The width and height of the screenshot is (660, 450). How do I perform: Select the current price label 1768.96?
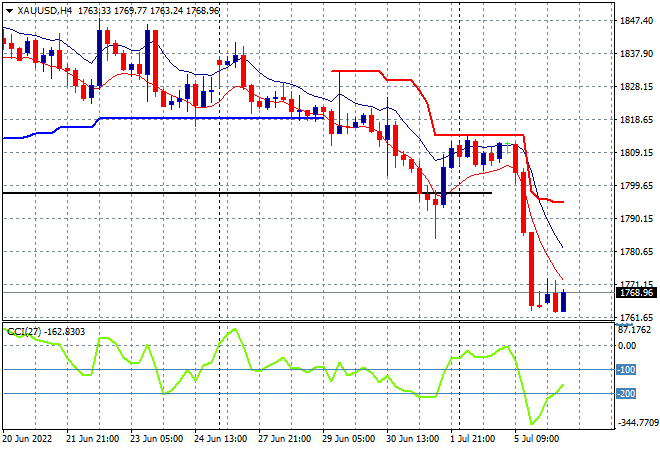636,293
